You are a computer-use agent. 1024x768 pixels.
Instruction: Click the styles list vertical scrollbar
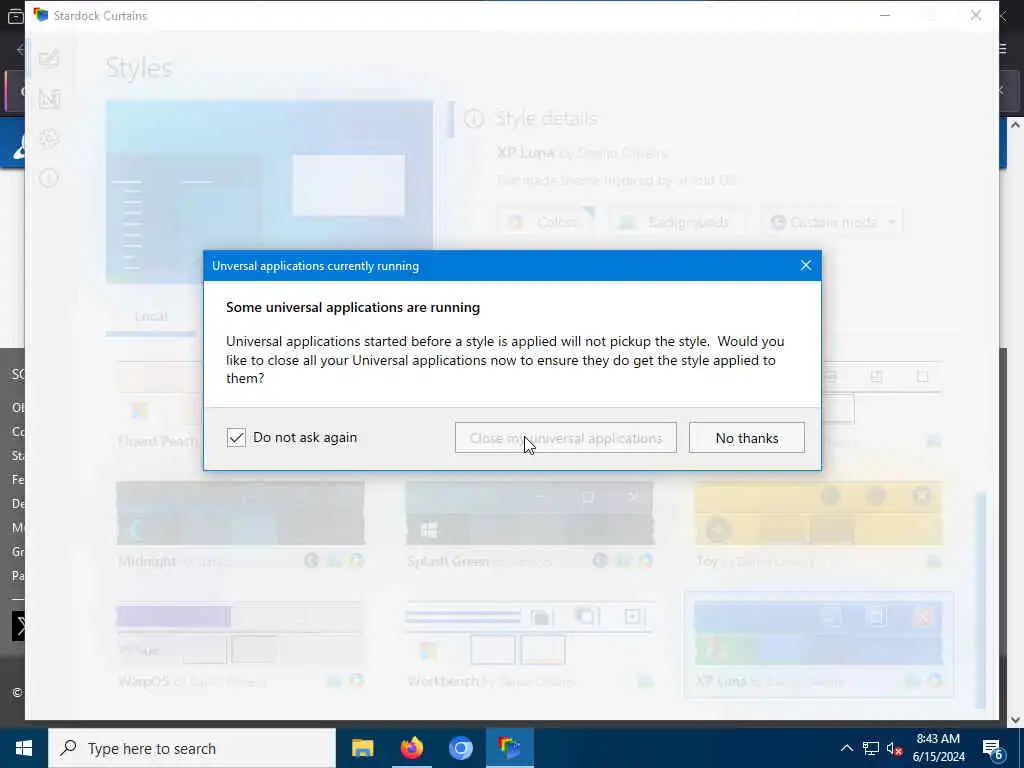coord(982,601)
